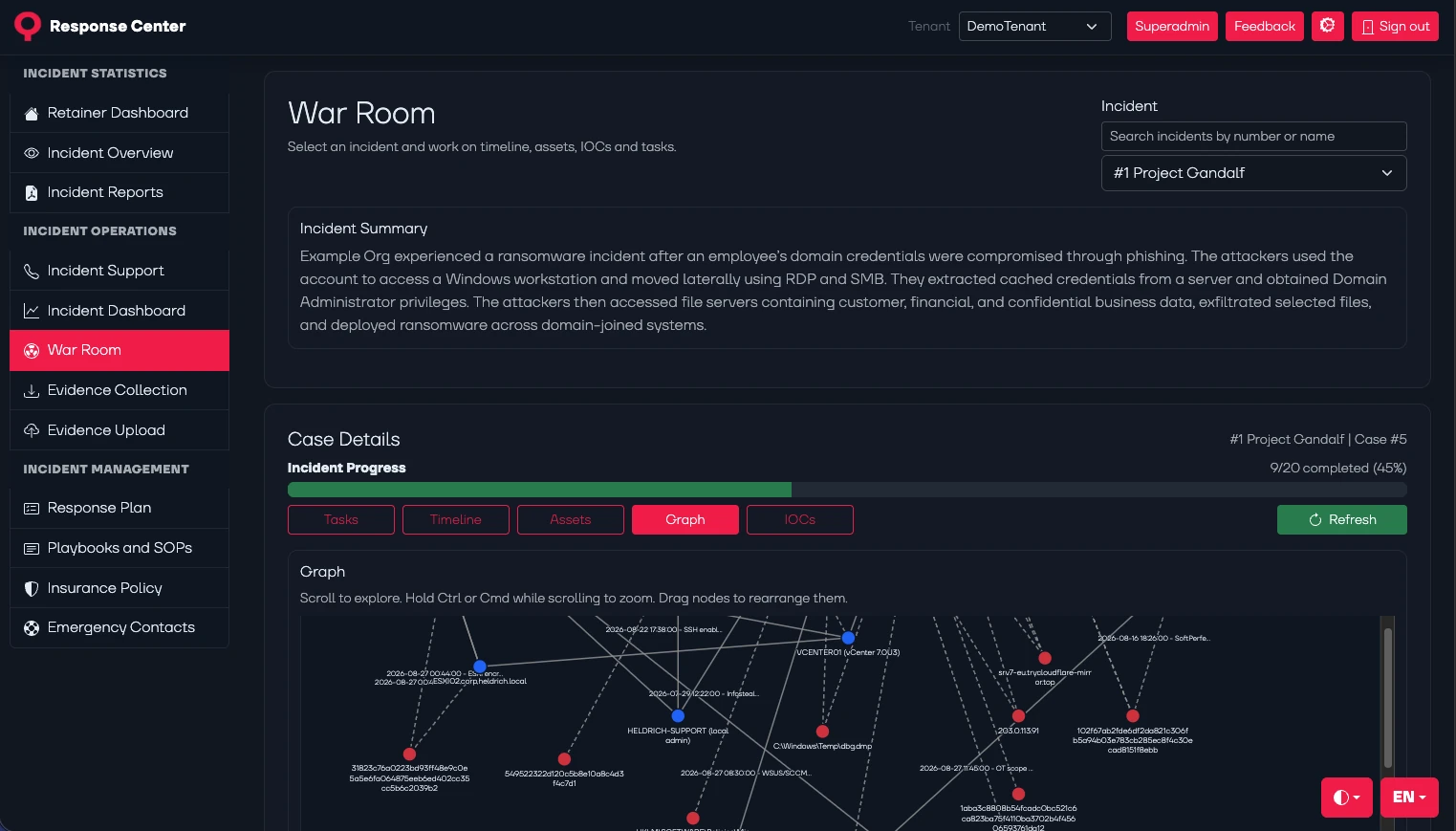The height and width of the screenshot is (831, 1456).
Task: Click the search incidents input field
Action: point(1253,136)
